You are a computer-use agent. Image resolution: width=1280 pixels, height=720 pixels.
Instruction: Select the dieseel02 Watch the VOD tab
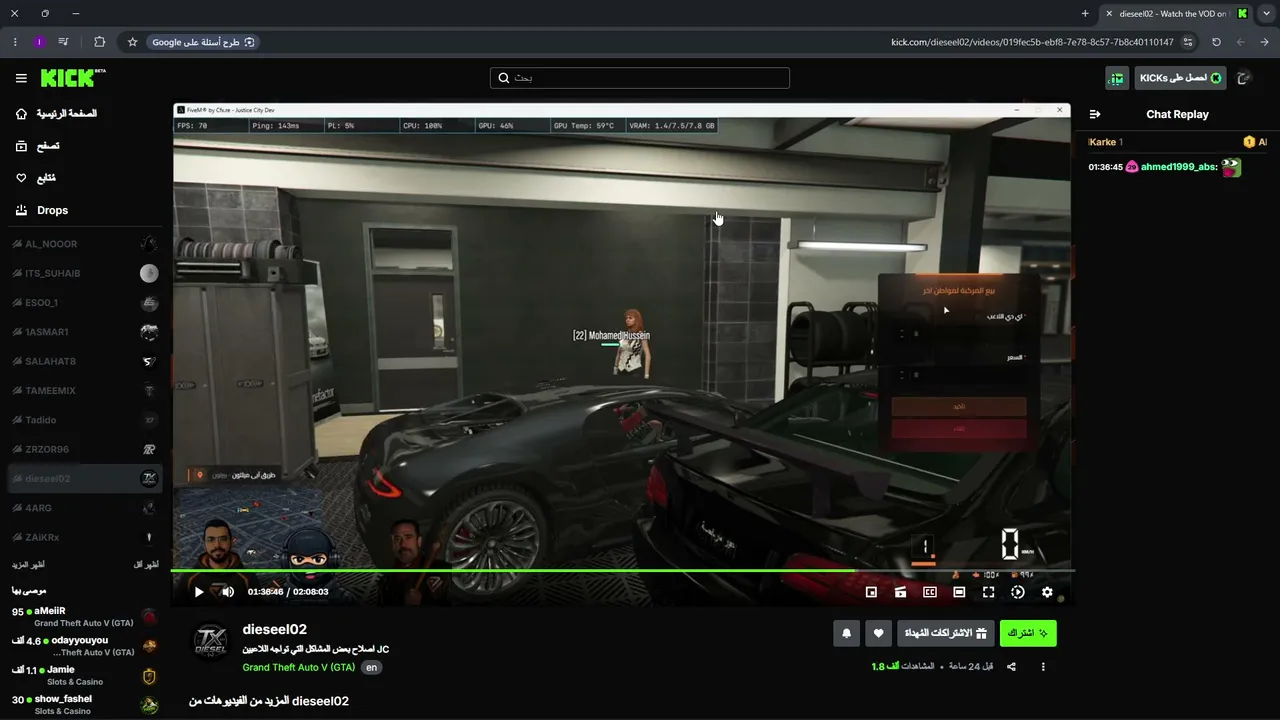[x=1176, y=14]
